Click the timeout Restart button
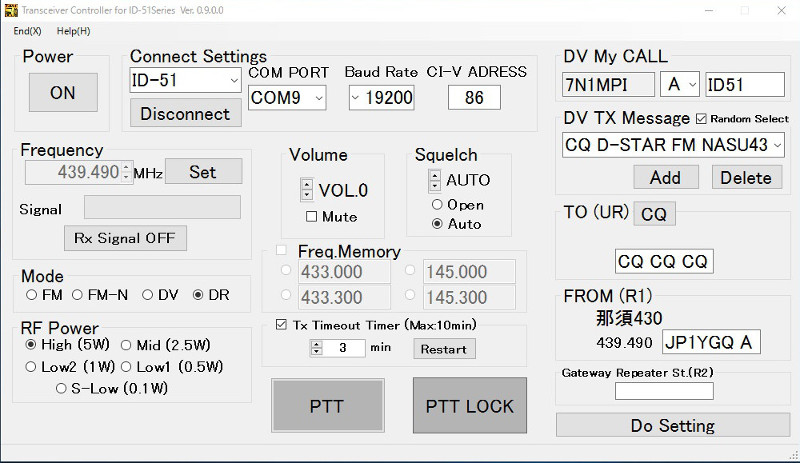The image size is (800, 463). (x=444, y=349)
